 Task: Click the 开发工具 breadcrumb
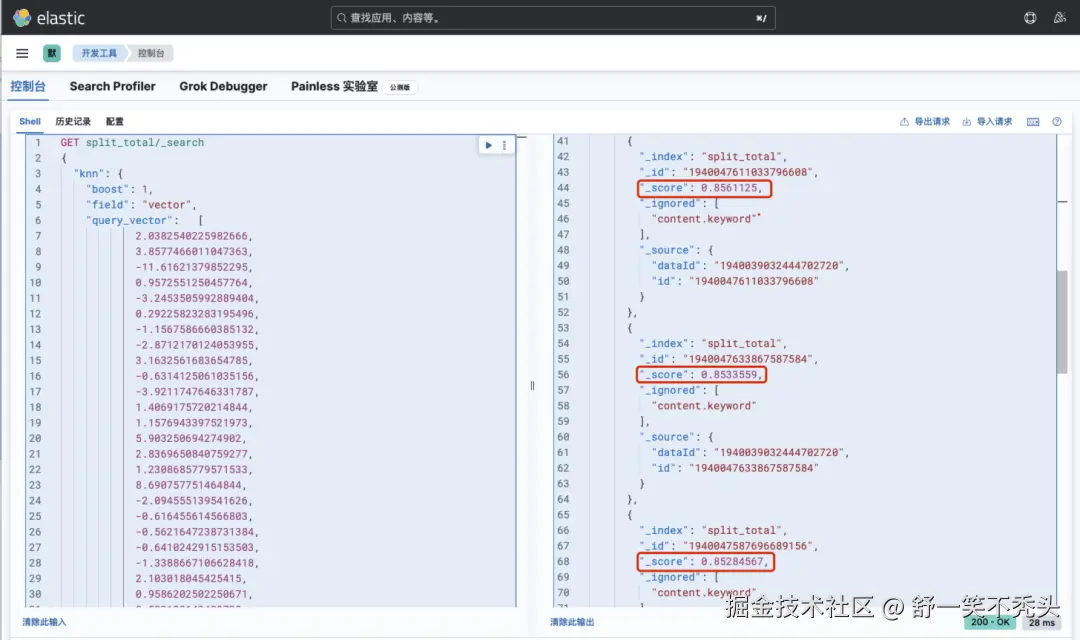(x=99, y=53)
